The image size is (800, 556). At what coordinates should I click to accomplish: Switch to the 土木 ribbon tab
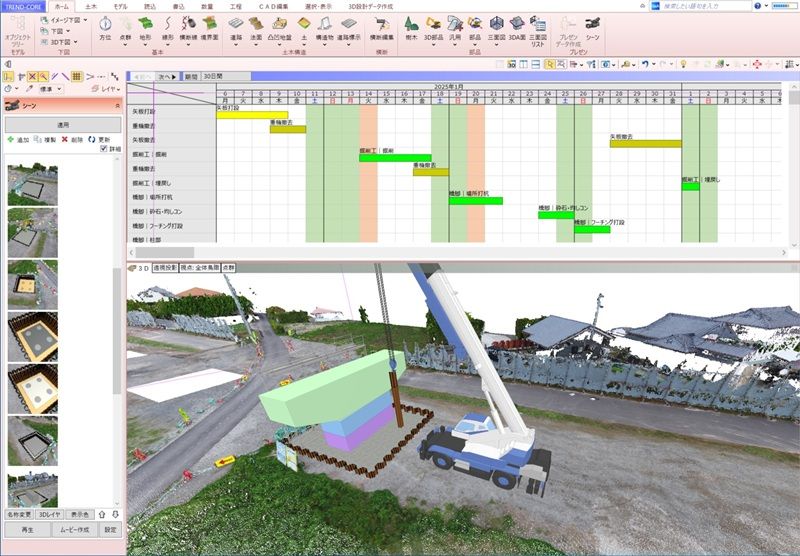91,6
